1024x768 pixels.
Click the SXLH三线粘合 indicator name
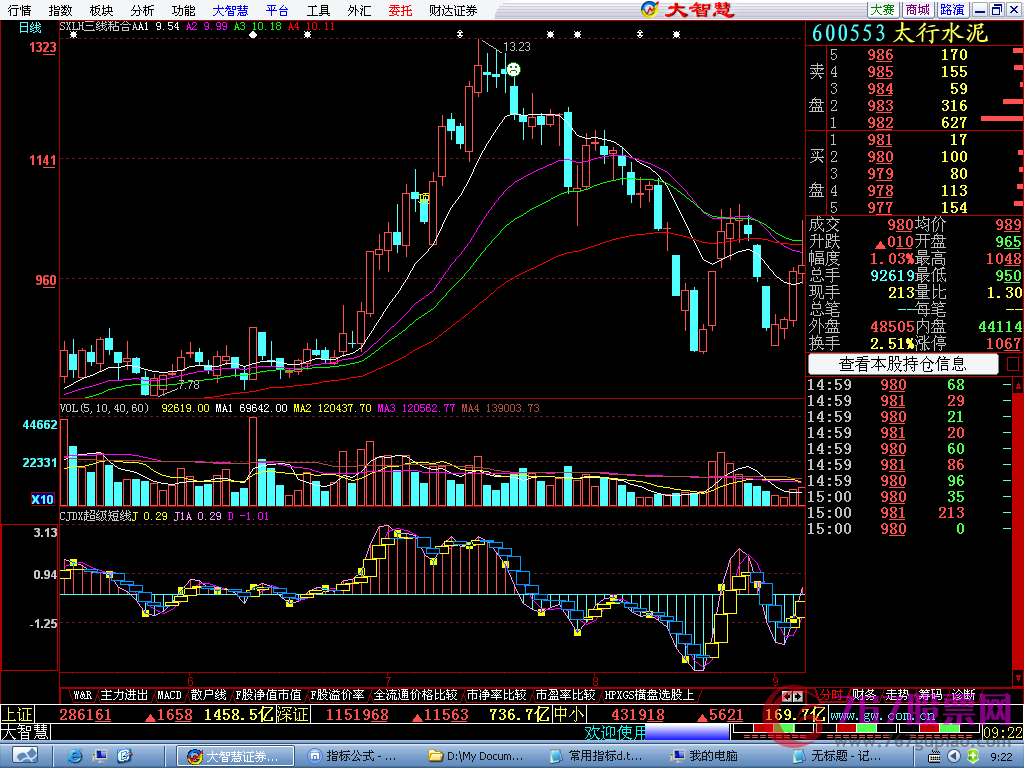pos(97,26)
